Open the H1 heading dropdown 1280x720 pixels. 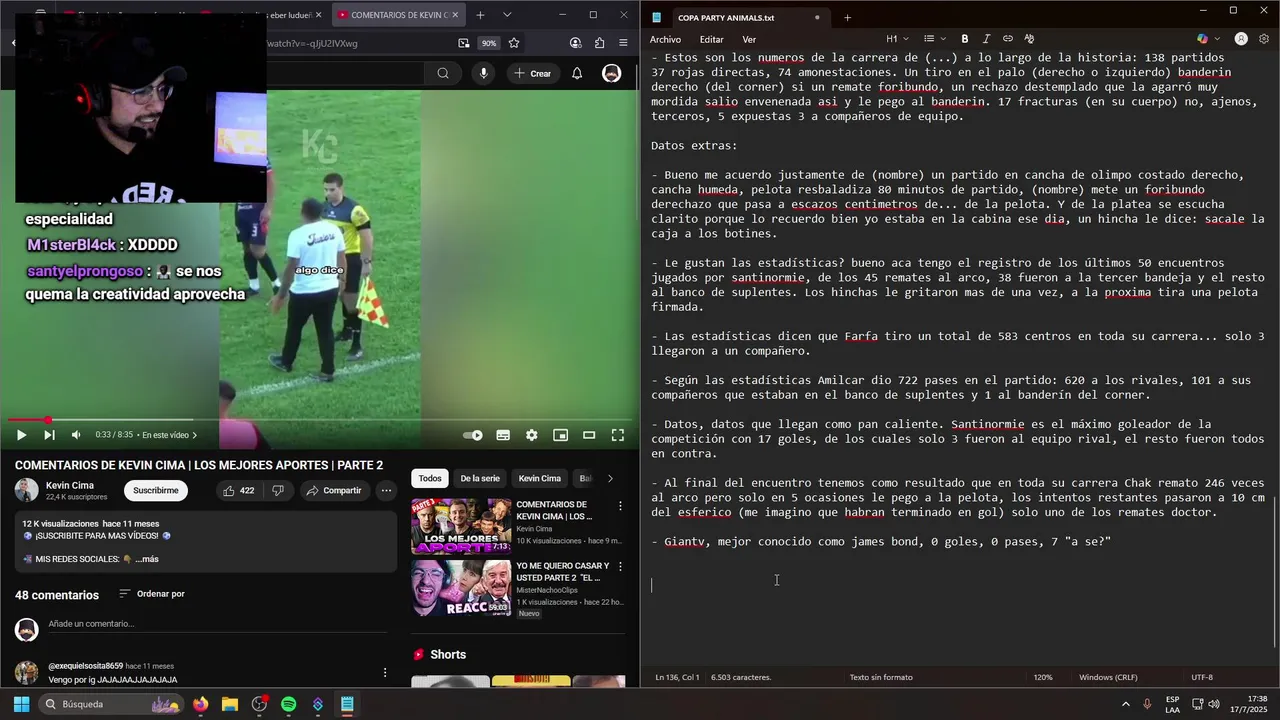tap(897, 39)
